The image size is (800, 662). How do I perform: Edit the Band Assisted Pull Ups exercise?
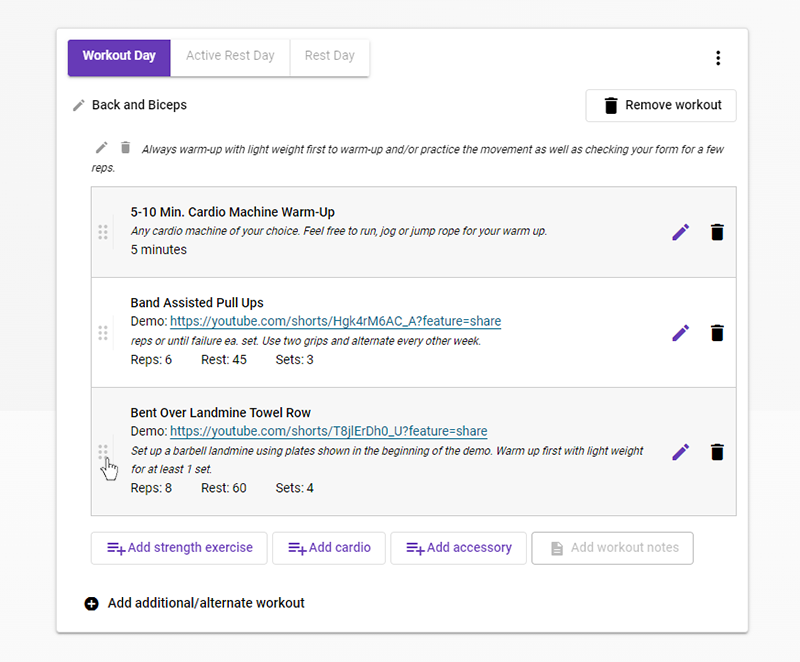(681, 333)
